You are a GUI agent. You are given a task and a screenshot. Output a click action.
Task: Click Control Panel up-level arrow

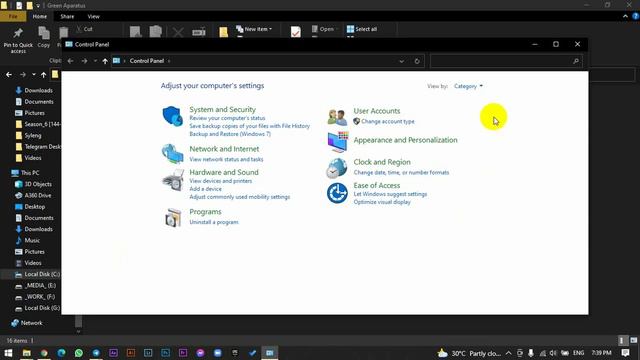pyautogui.click(x=105, y=61)
